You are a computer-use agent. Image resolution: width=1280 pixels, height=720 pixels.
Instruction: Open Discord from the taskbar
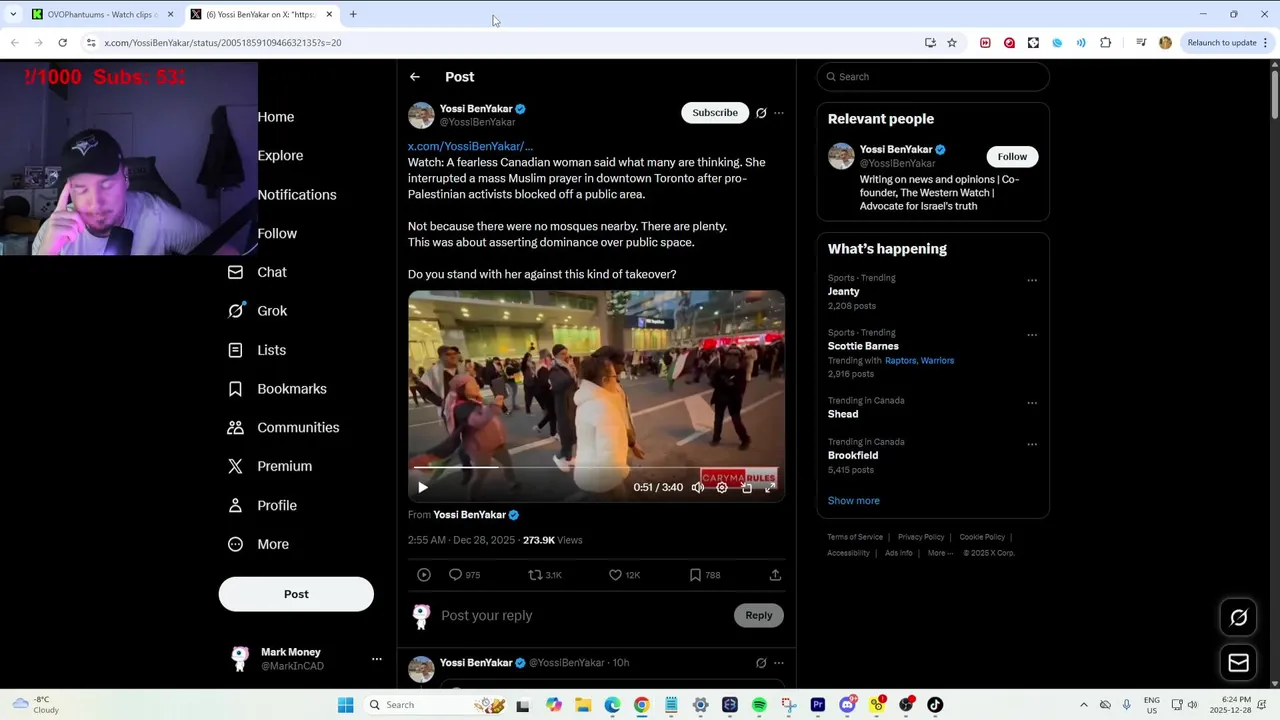847,705
